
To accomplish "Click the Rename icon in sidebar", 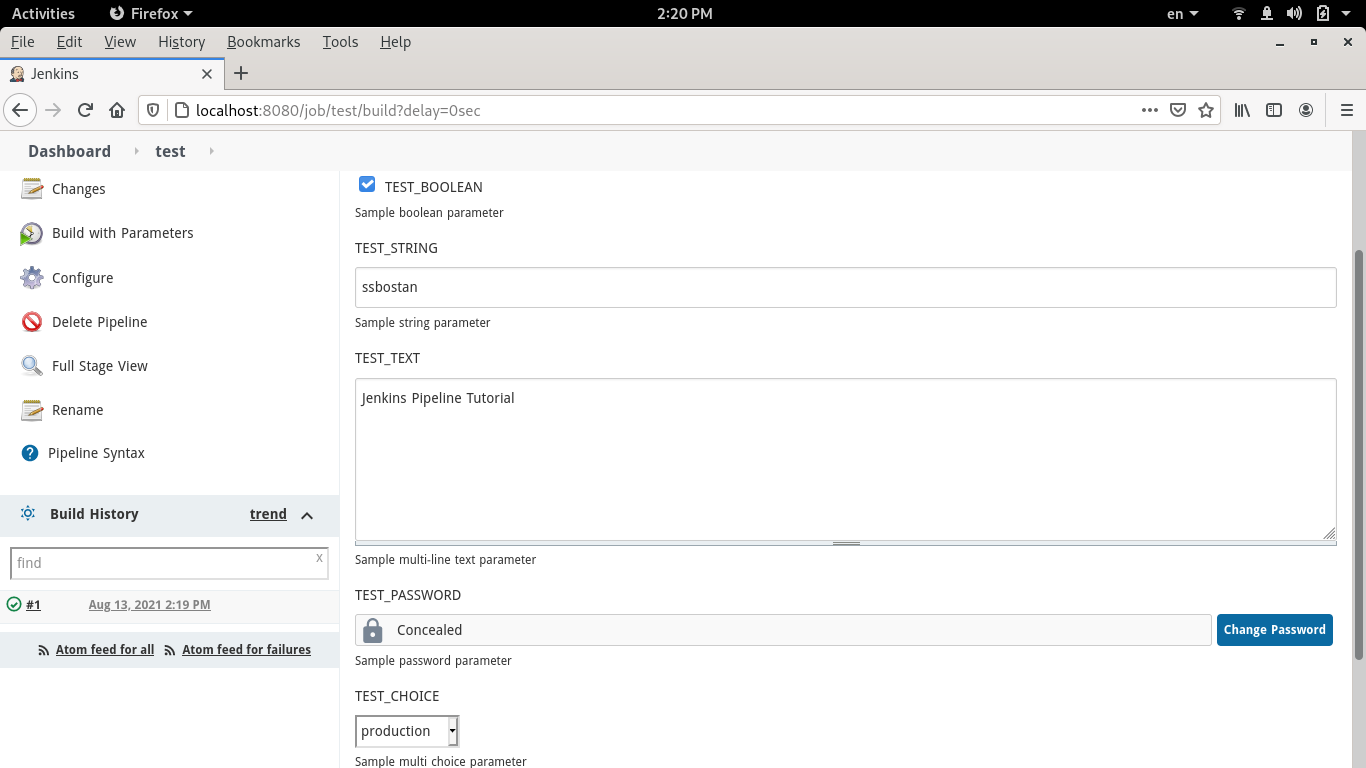I will point(31,409).
